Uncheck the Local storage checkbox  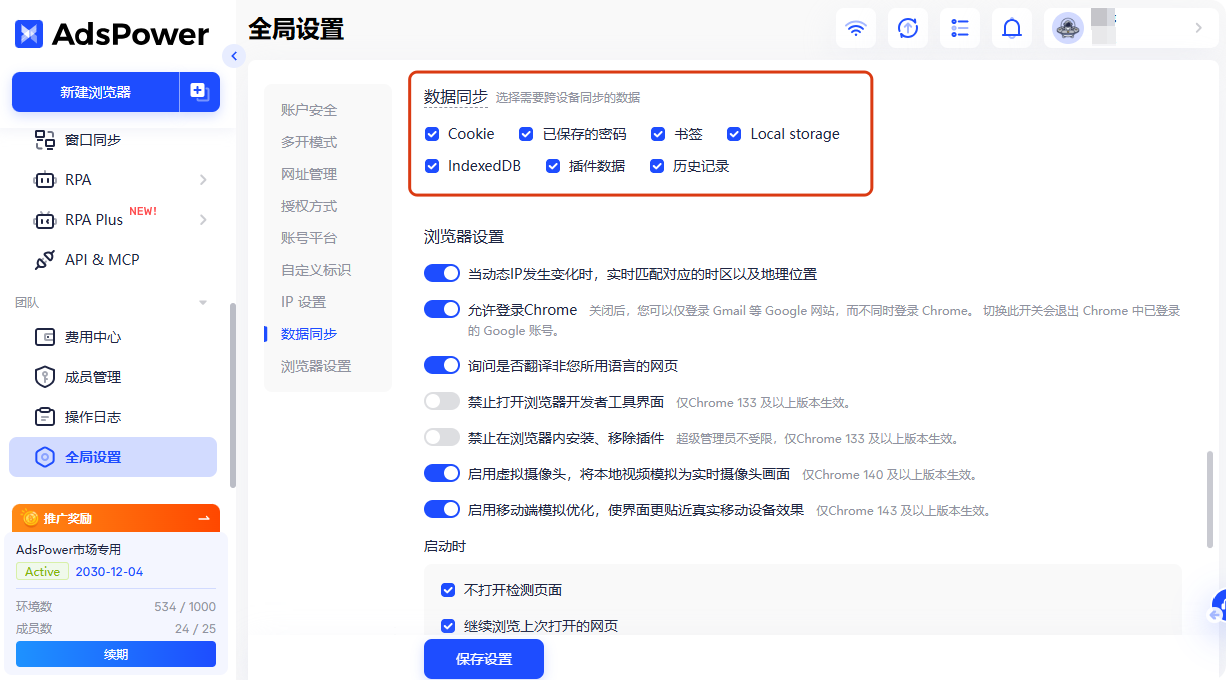point(734,134)
